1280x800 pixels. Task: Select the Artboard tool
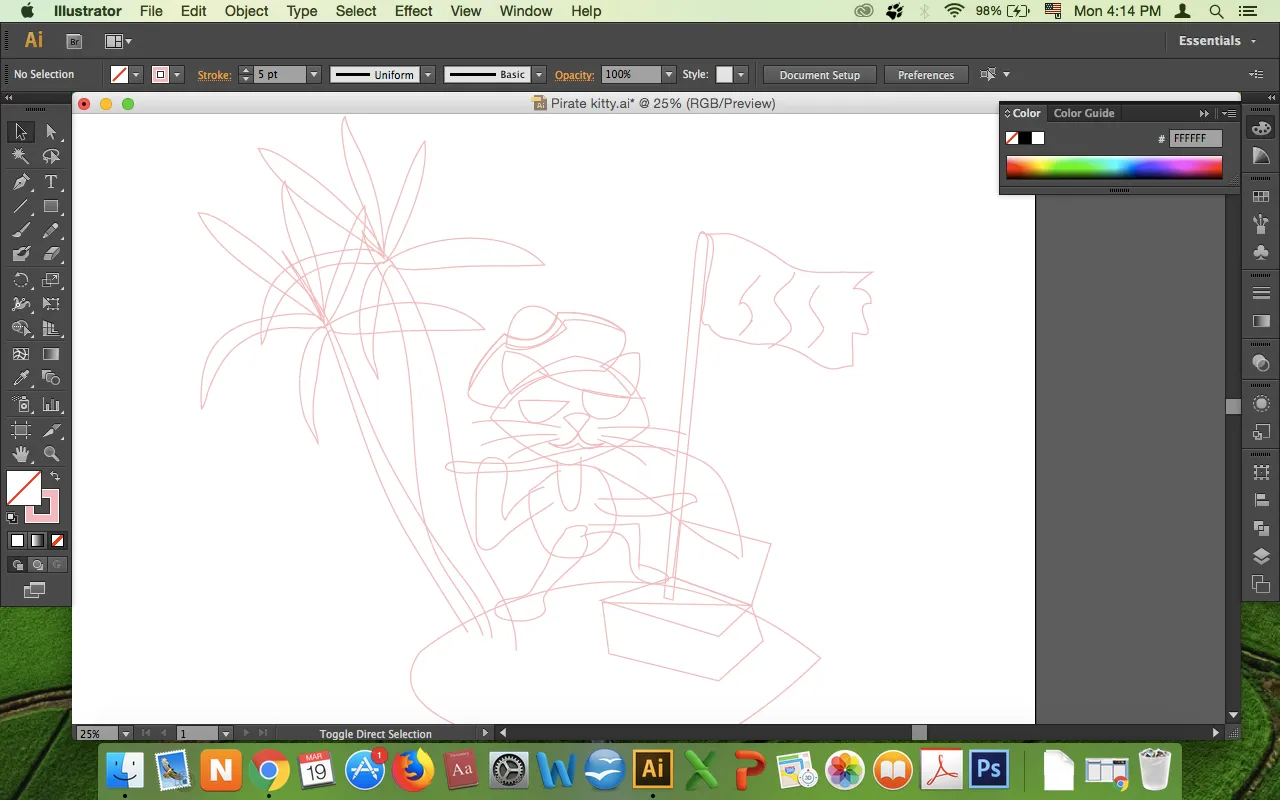click(21, 430)
